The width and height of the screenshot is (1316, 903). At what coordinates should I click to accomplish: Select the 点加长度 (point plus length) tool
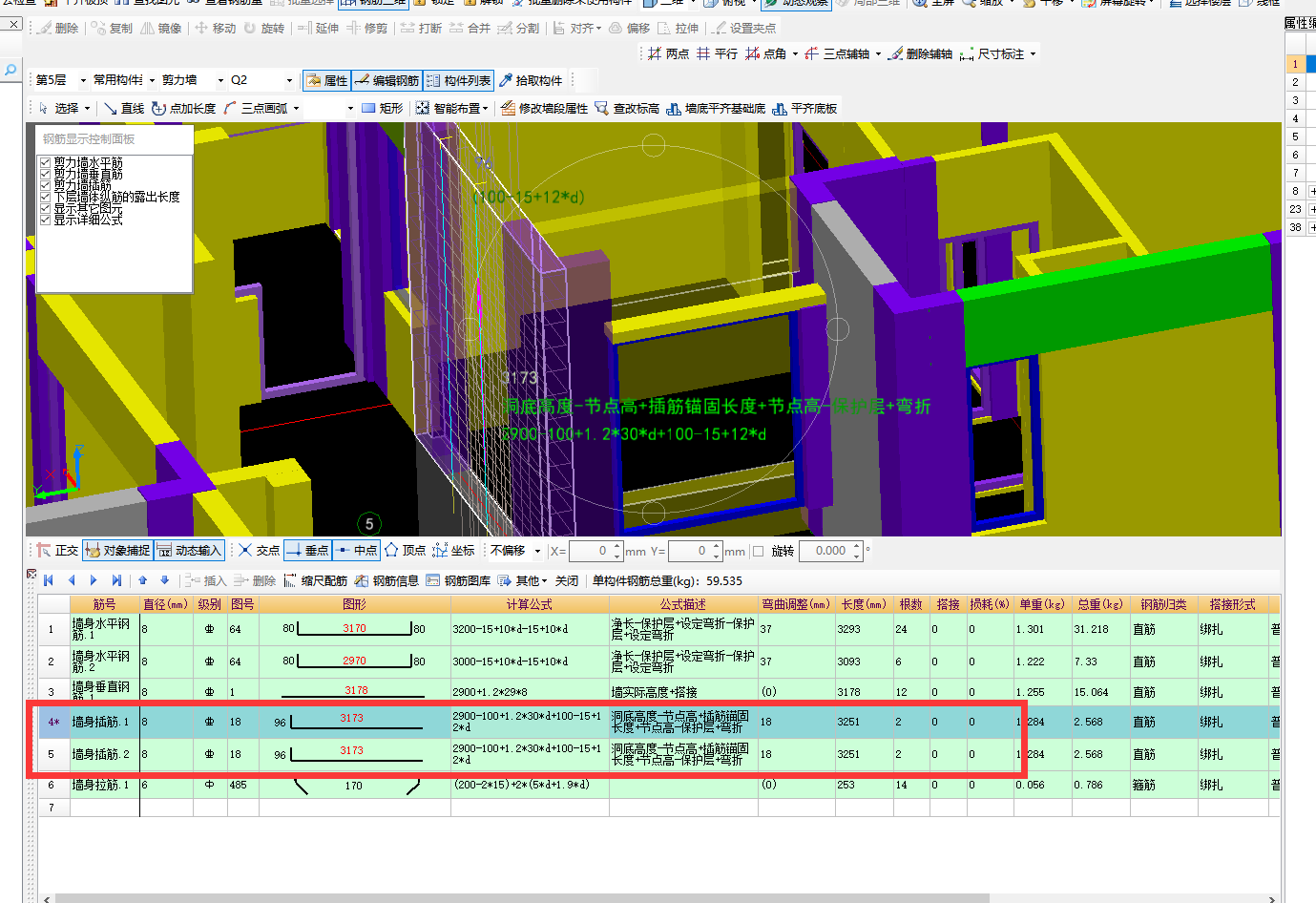tap(184, 109)
